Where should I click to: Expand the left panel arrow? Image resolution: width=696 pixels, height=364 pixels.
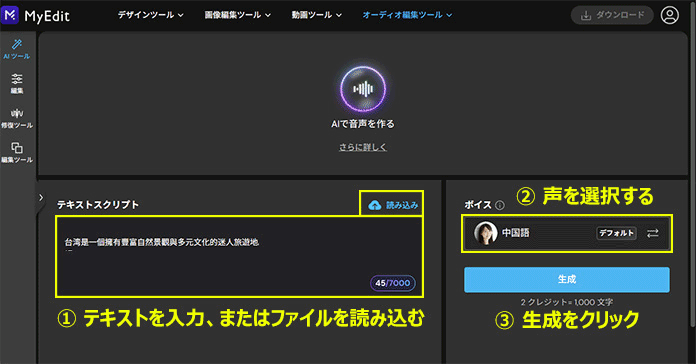click(x=41, y=198)
